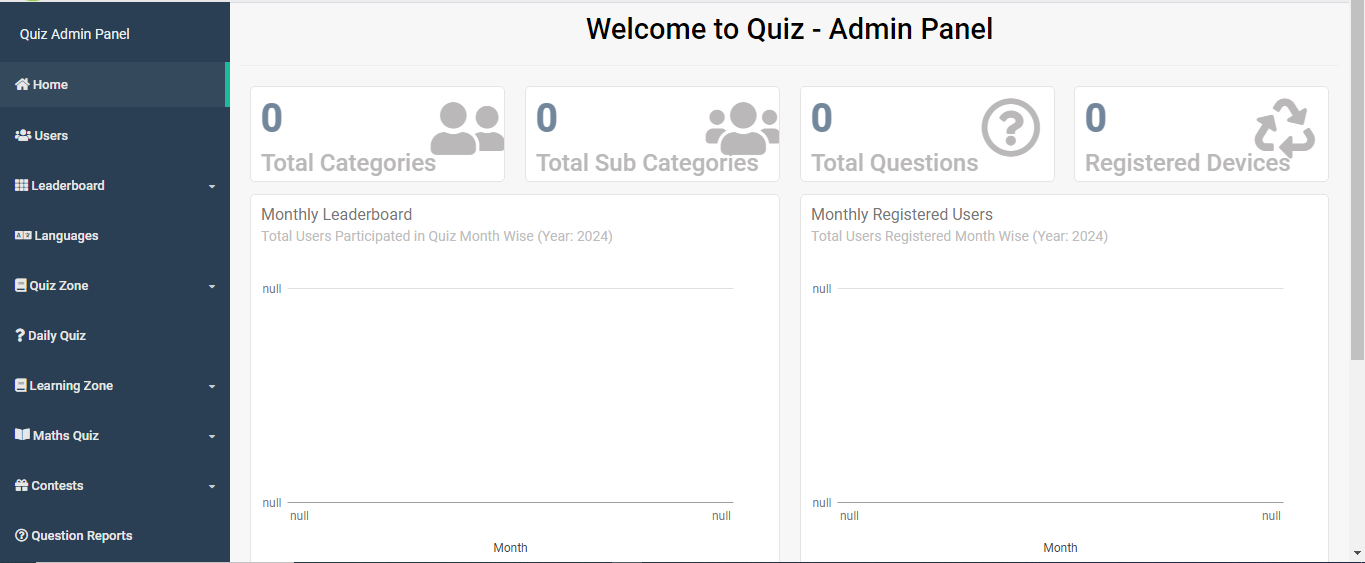
Task: Click the recycle icon on Registered Devices card
Action: click(x=1284, y=128)
